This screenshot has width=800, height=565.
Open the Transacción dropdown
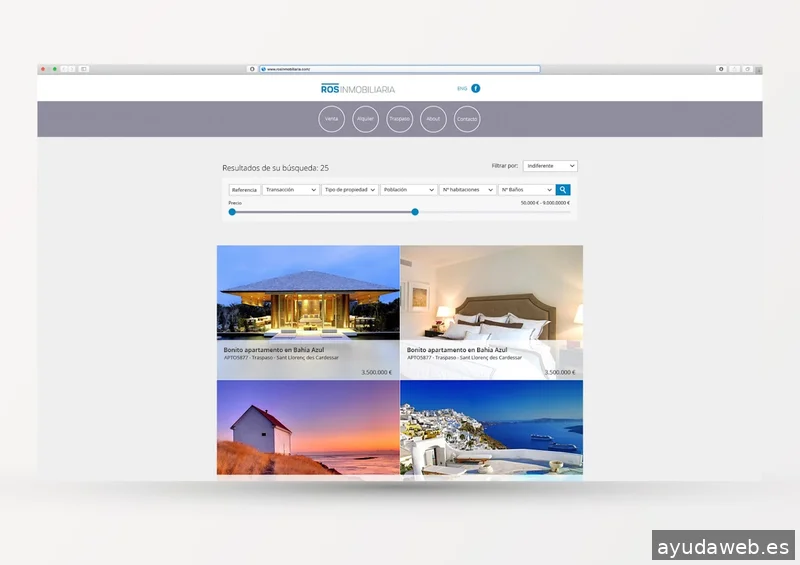pos(291,189)
